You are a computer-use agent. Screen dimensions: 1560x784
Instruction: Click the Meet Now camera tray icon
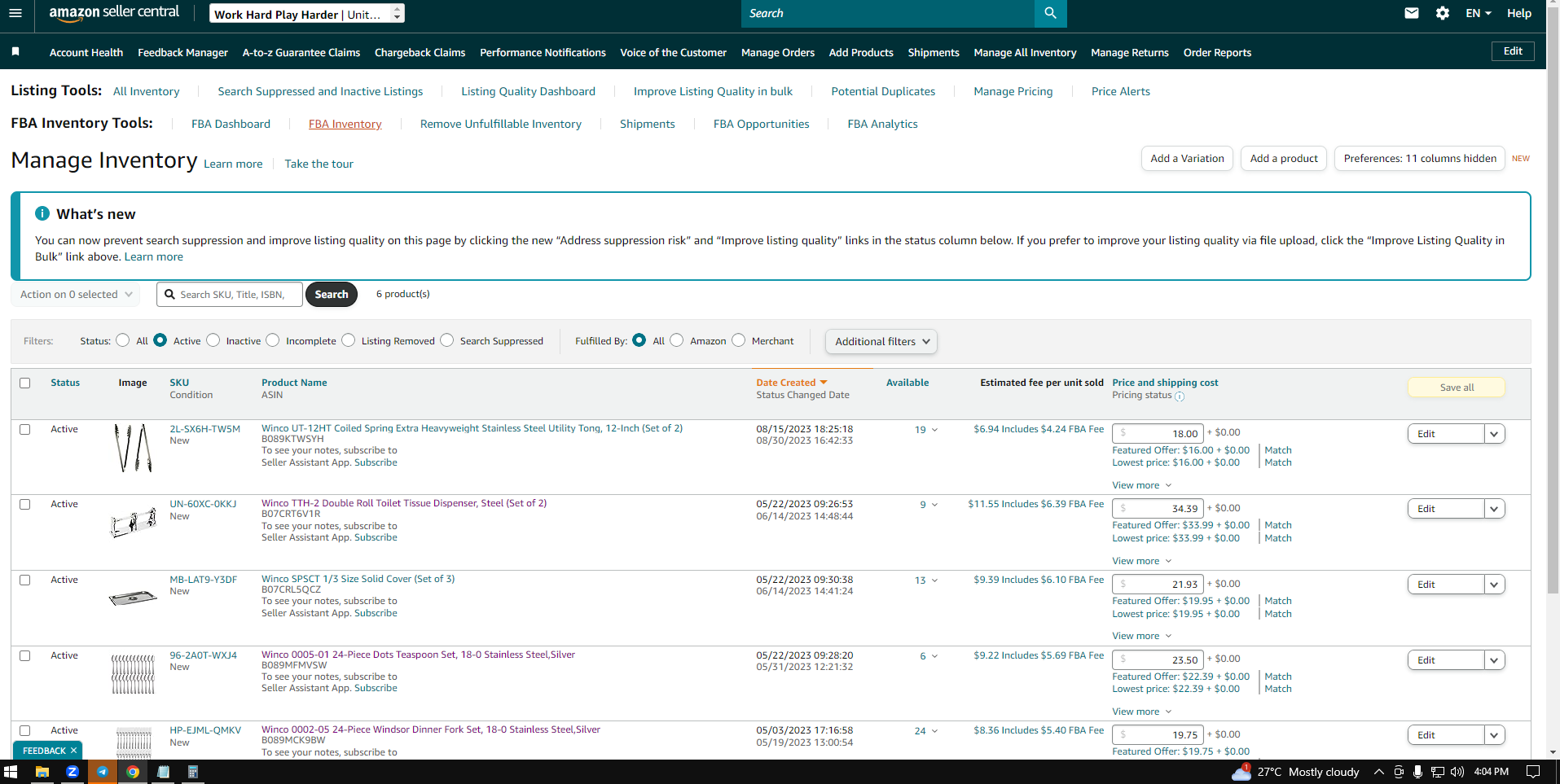1399,772
